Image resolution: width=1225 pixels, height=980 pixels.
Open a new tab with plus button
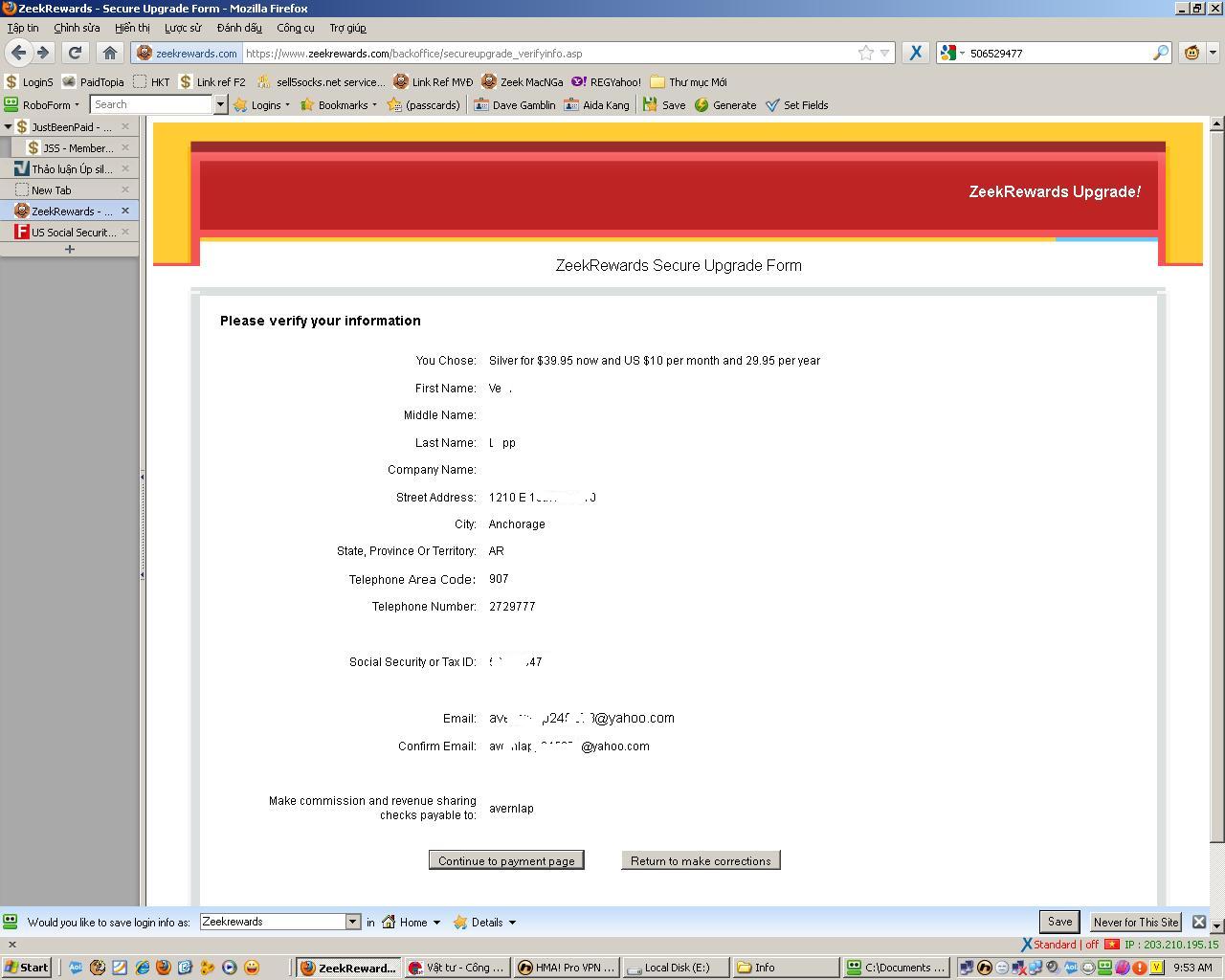(x=69, y=250)
